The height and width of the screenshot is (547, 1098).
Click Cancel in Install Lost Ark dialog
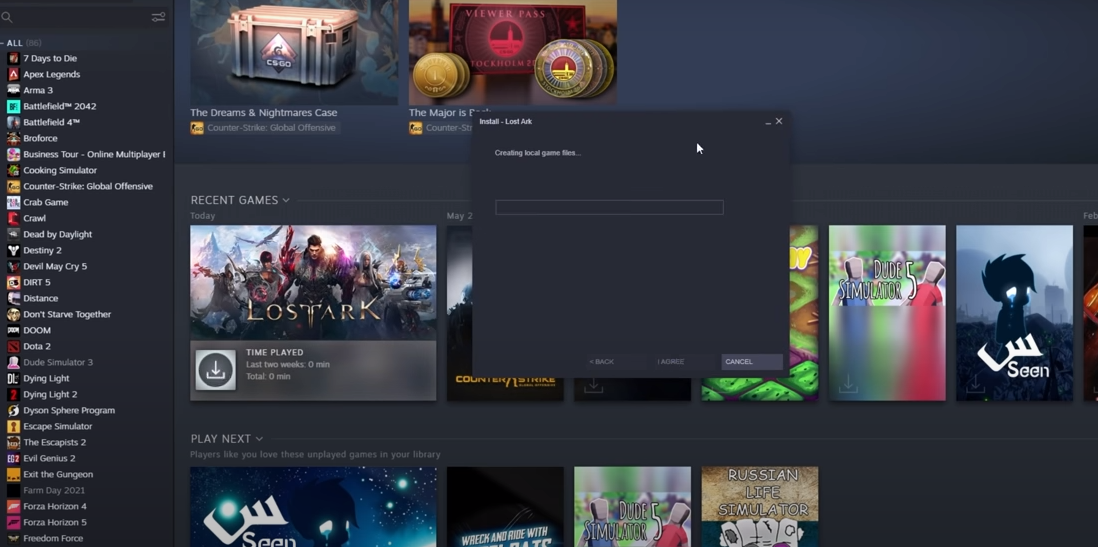752,361
